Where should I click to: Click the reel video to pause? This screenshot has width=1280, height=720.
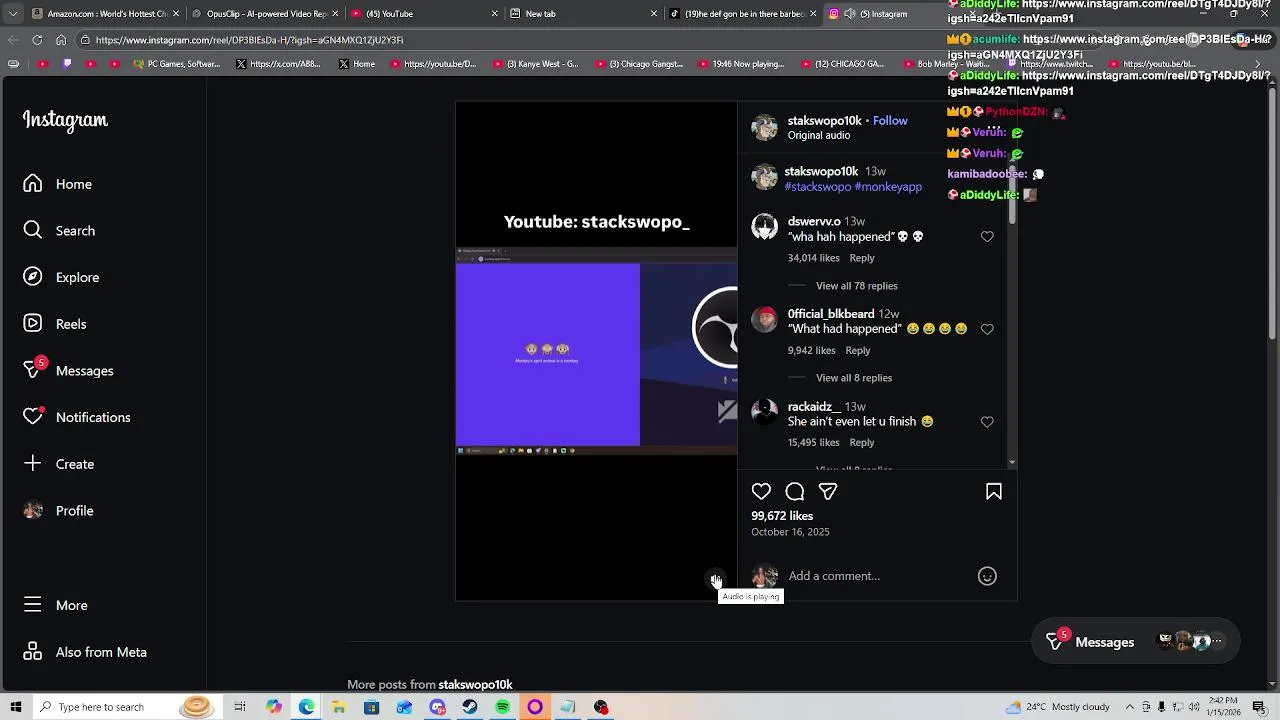tap(596, 350)
